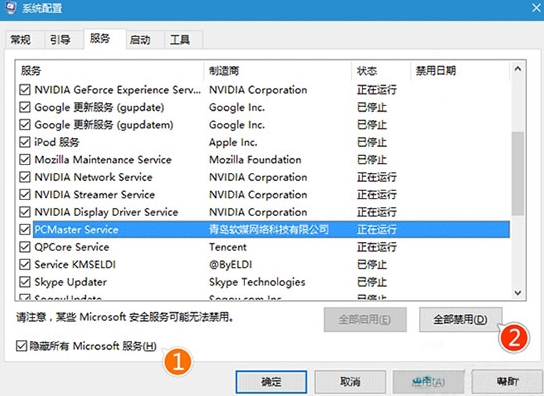Click Apple Inc. manufacturer cell
Image resolution: width=544 pixels, height=396 pixels.
pos(233,142)
